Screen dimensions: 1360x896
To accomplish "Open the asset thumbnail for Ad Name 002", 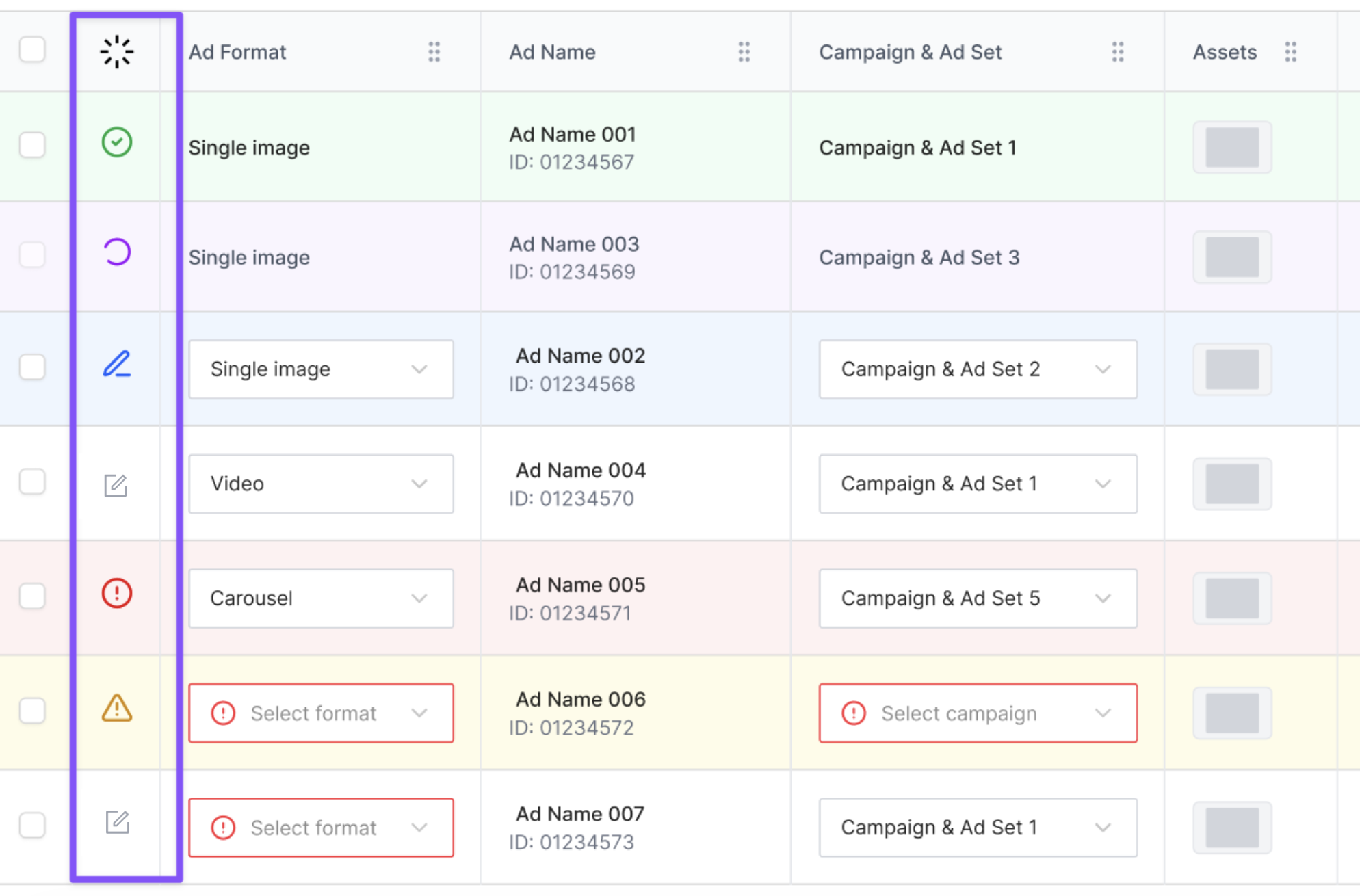I will (x=1232, y=369).
